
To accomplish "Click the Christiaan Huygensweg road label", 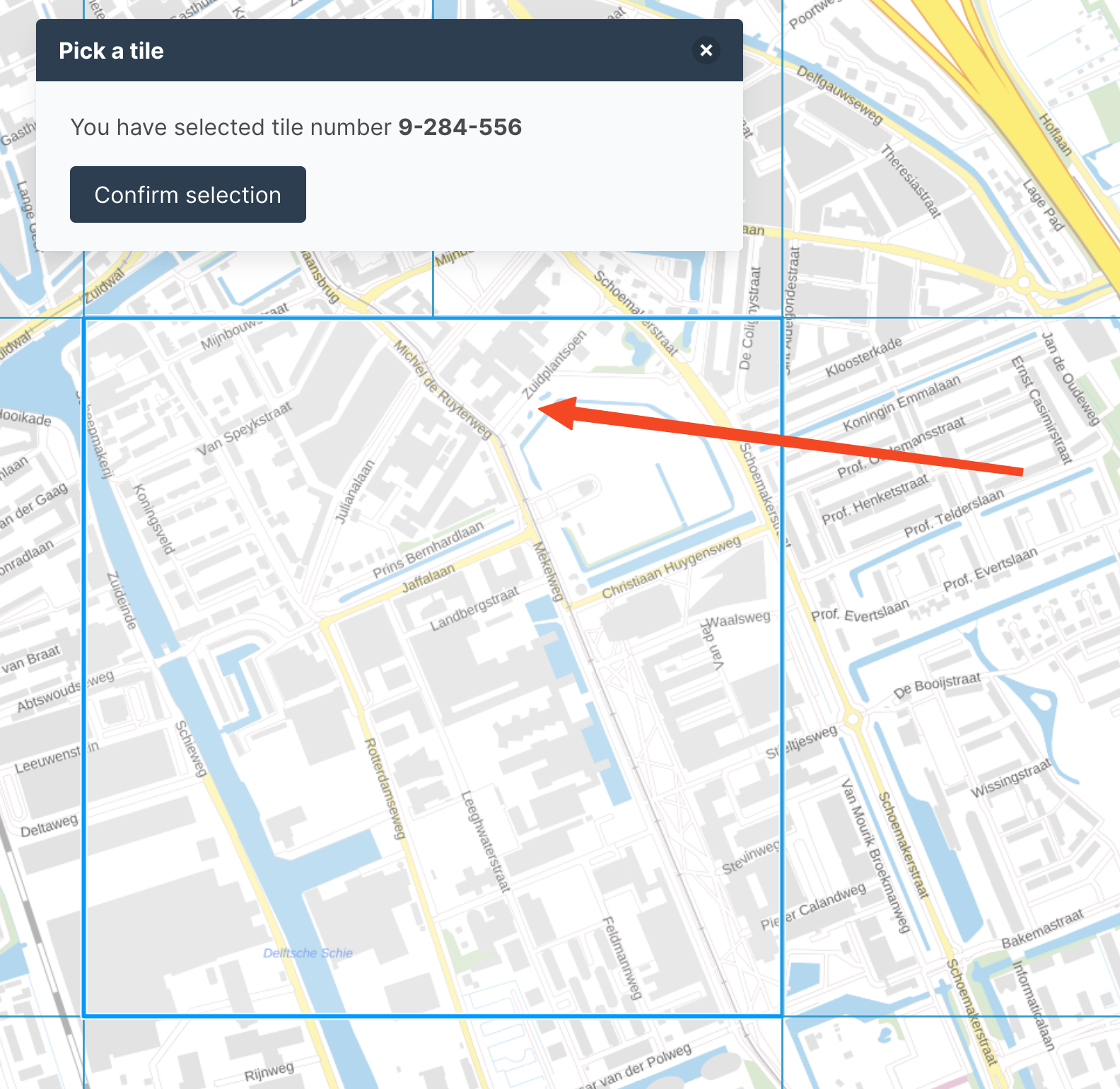I will point(671,566).
